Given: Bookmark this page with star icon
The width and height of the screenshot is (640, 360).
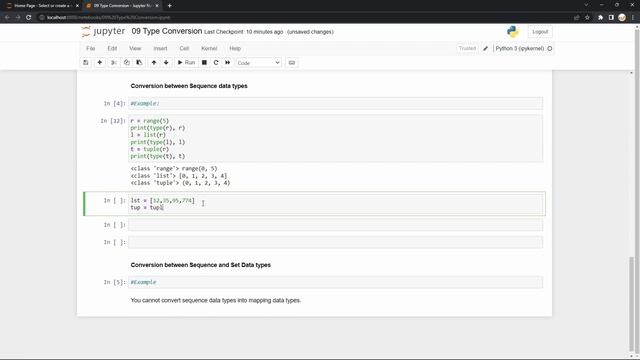Looking at the screenshot, I should click(x=587, y=18).
